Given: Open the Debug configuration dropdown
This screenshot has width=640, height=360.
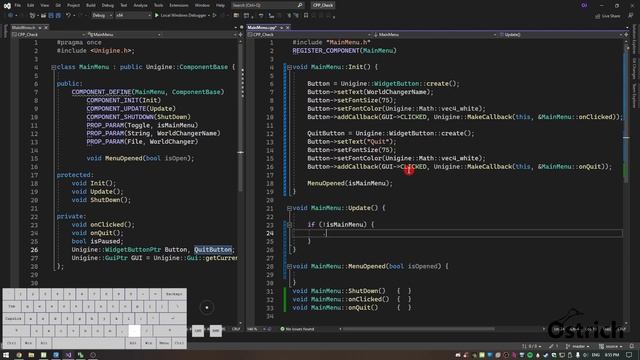Looking at the screenshot, I should click(x=102, y=16).
